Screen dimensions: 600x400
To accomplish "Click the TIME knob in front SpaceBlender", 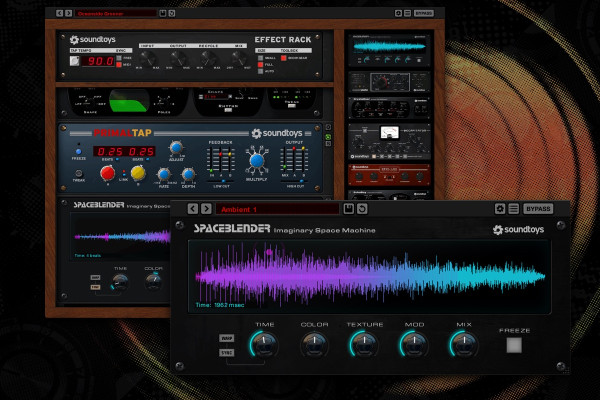I will point(264,344).
